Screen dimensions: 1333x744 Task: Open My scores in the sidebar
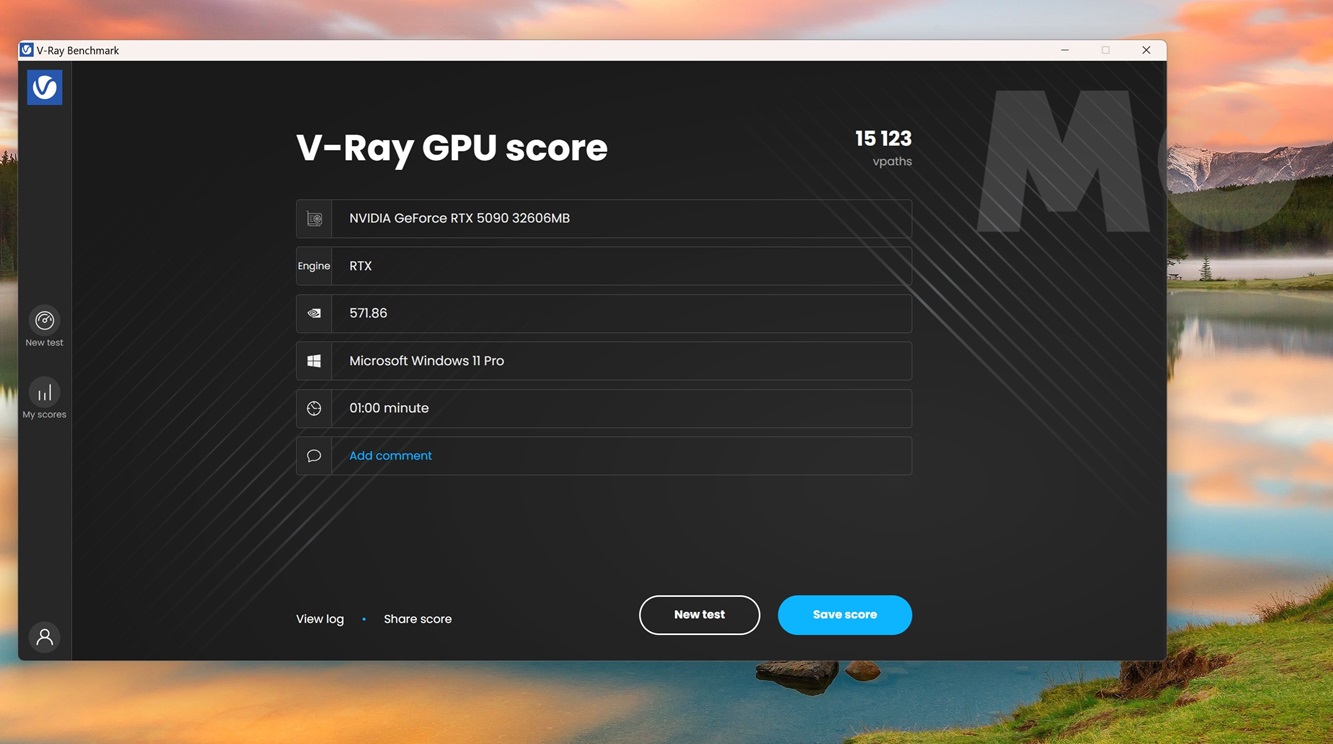(44, 399)
